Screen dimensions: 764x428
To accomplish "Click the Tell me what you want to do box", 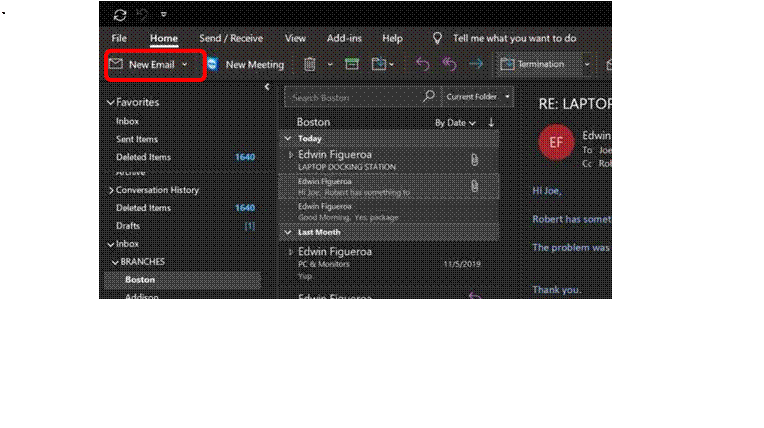I will point(515,38).
